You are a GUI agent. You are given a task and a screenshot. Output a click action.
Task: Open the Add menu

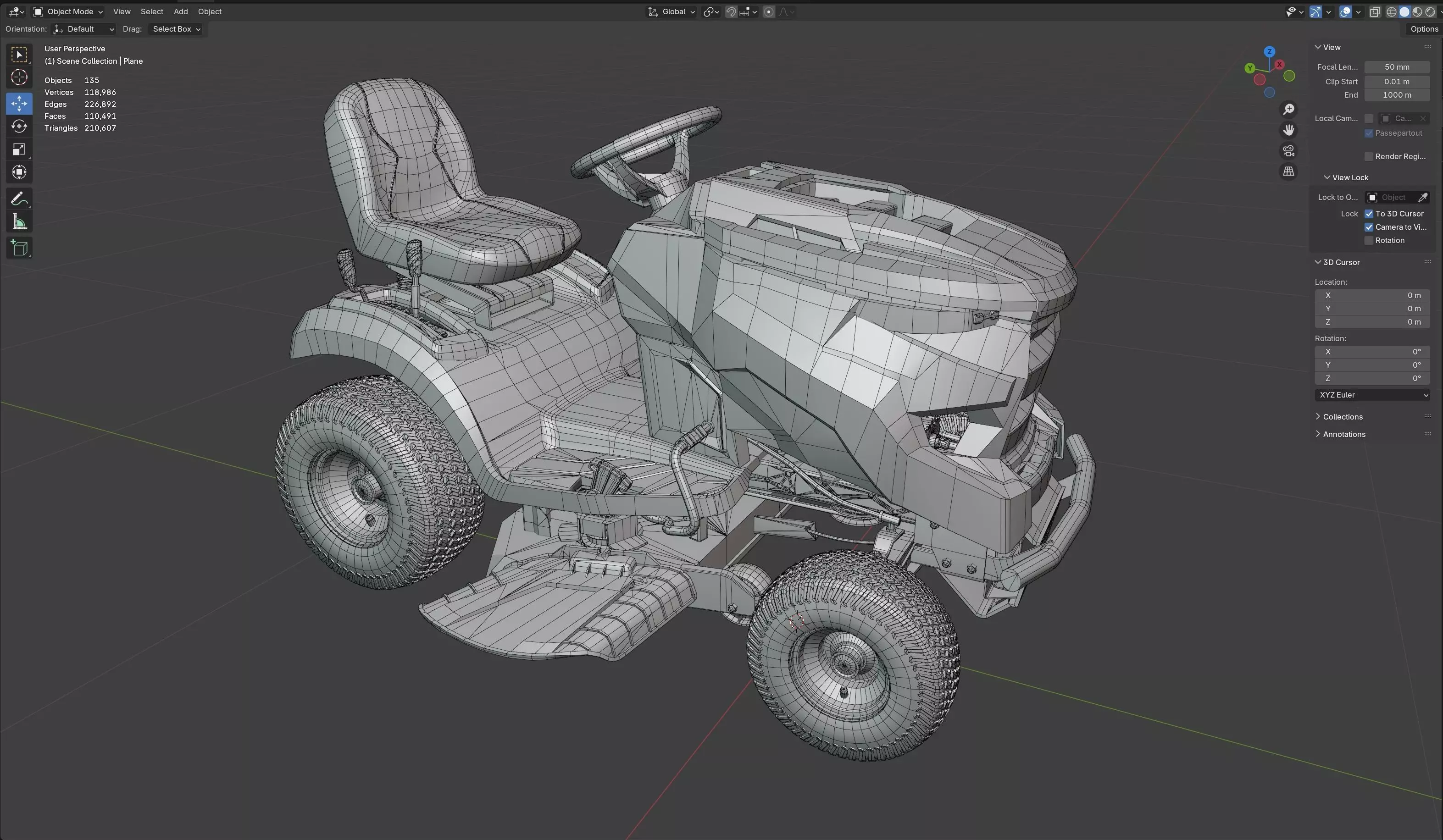click(180, 11)
